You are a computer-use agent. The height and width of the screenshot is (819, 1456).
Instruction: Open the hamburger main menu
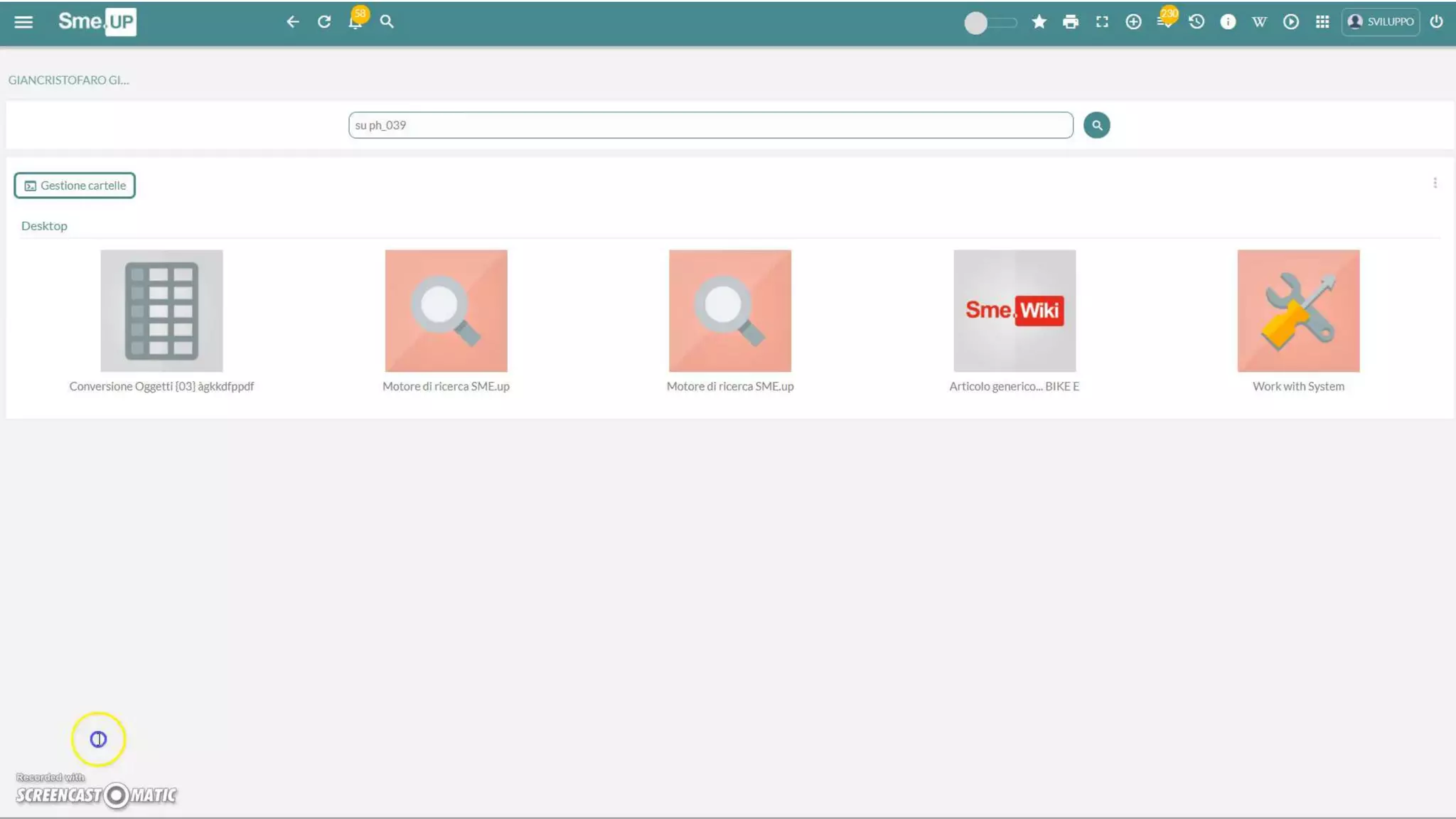point(23,22)
